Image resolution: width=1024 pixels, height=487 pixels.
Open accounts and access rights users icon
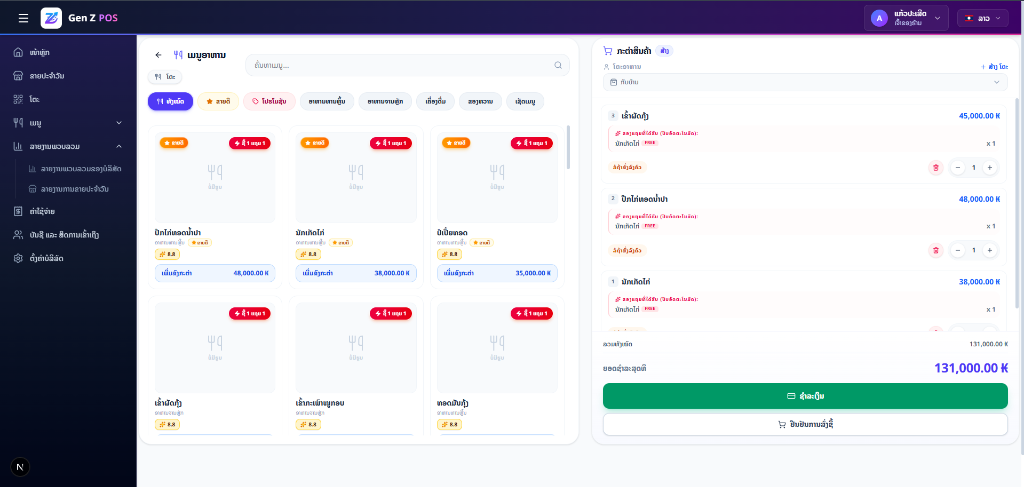[x=18, y=234]
